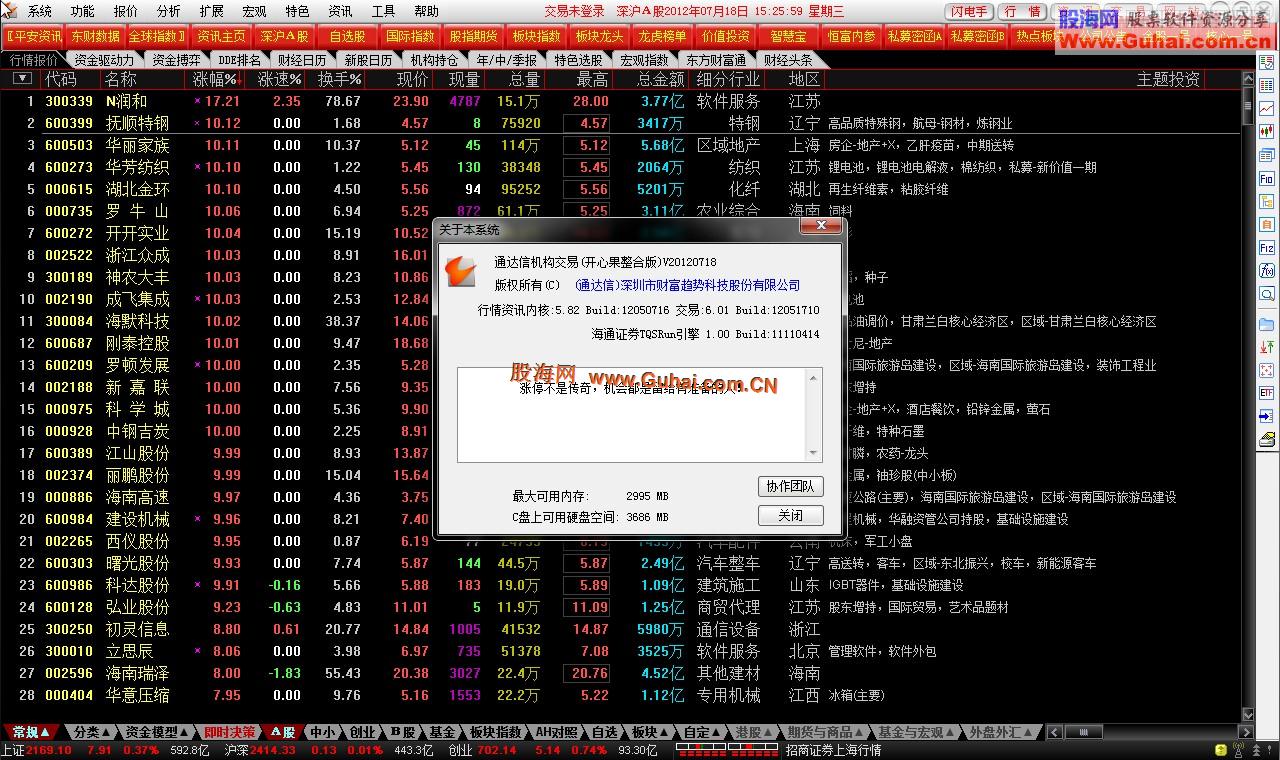Click the red 智慧宝 toolbar button
The image size is (1280, 760).
tap(788, 36)
